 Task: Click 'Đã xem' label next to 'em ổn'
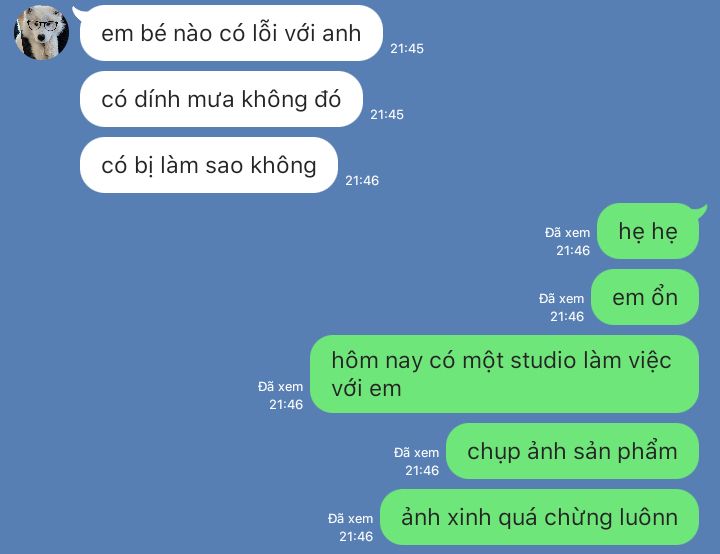tap(561, 299)
